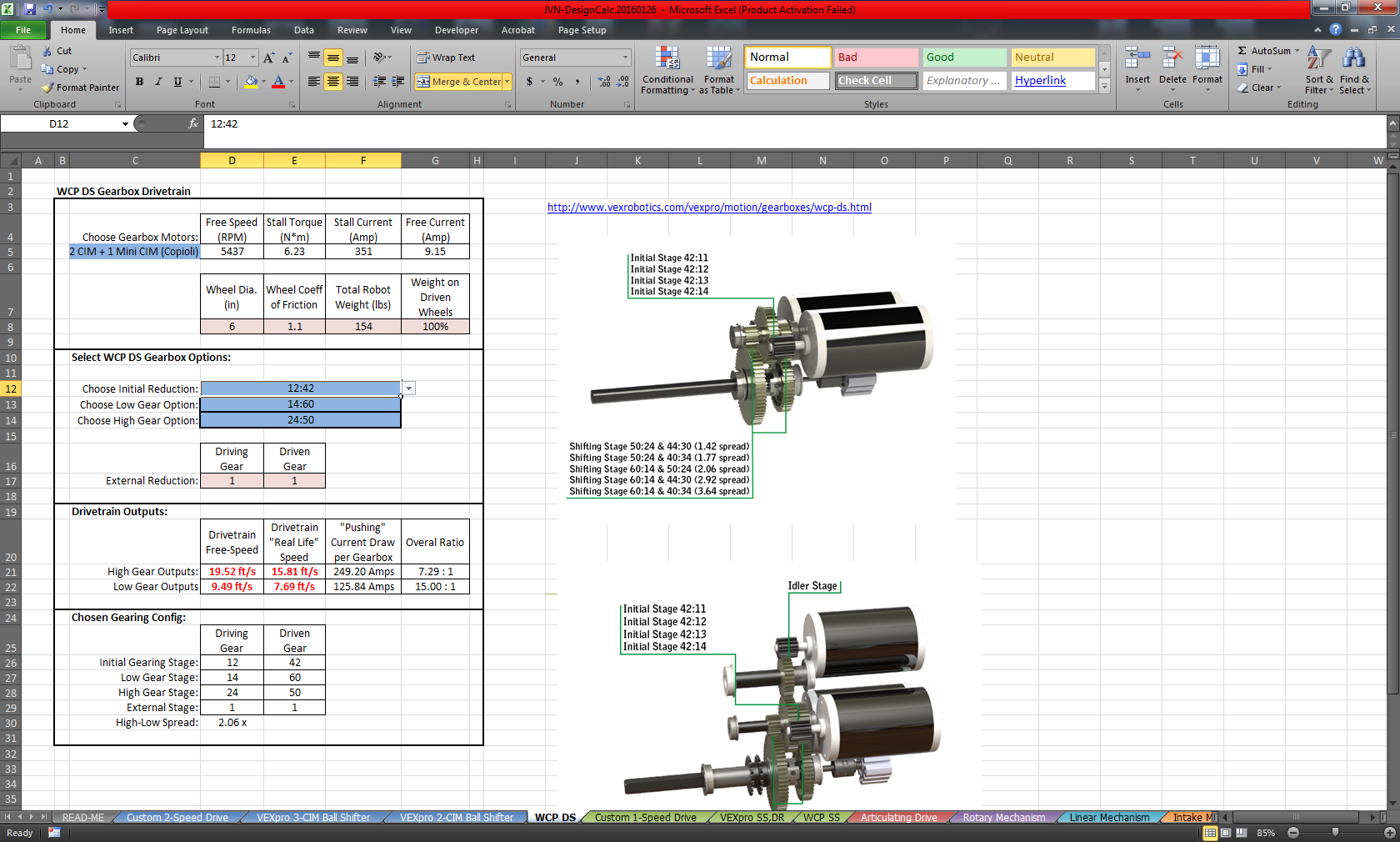Align text right in cell
1400x842 pixels.
(352, 82)
